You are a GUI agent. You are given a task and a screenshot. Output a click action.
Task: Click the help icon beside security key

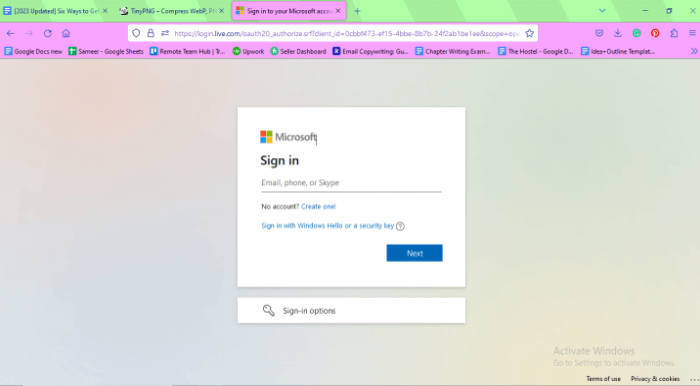[400, 226]
